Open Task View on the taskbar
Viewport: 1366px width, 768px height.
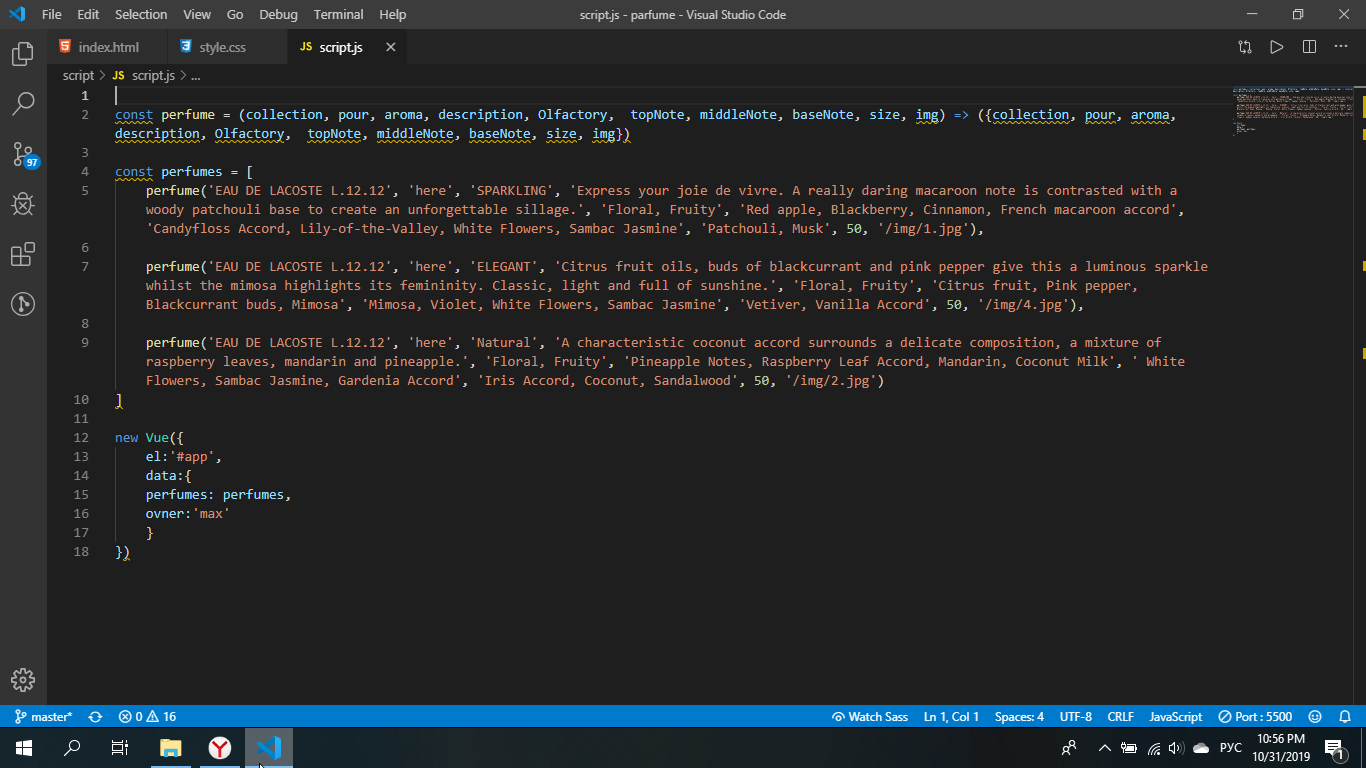(120, 748)
